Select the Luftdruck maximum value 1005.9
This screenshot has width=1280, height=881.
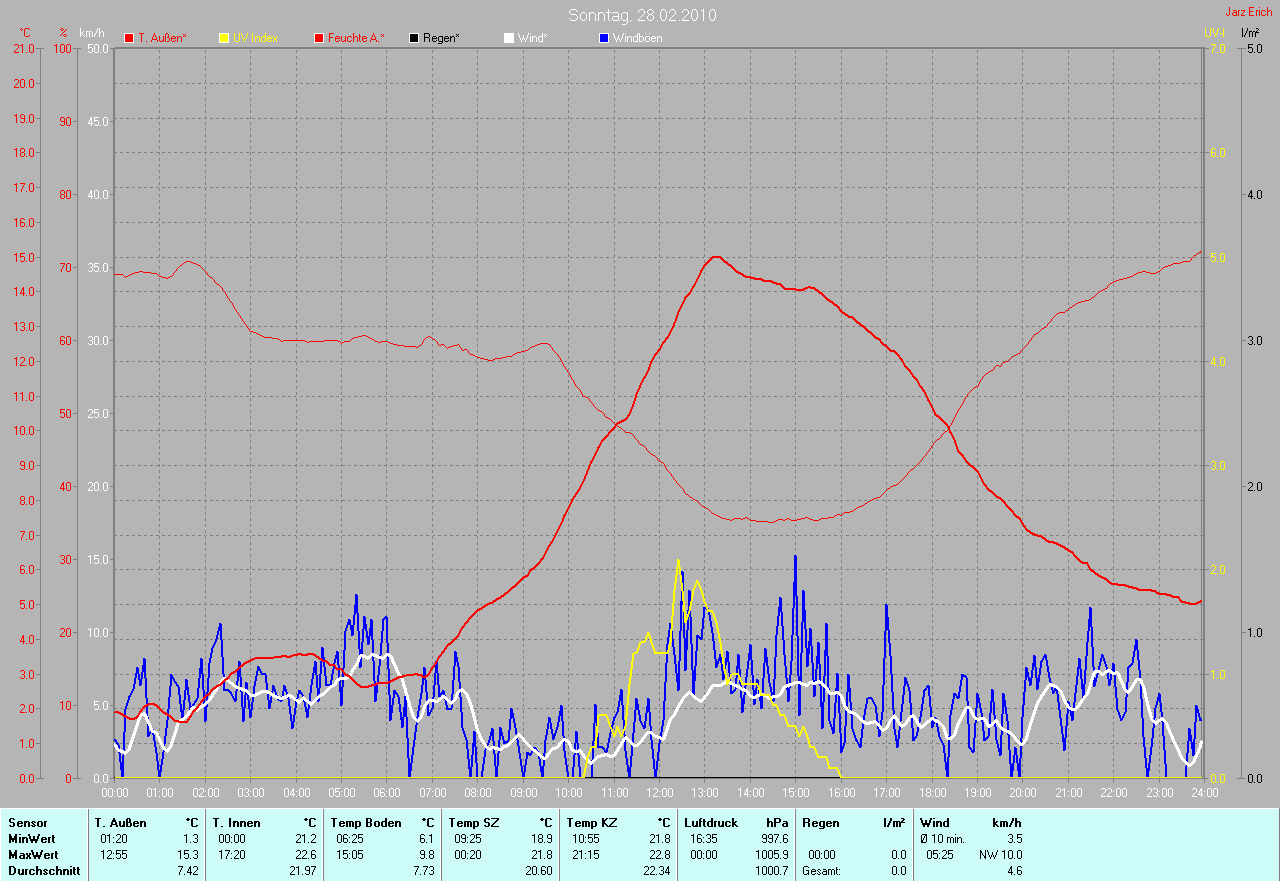771,855
